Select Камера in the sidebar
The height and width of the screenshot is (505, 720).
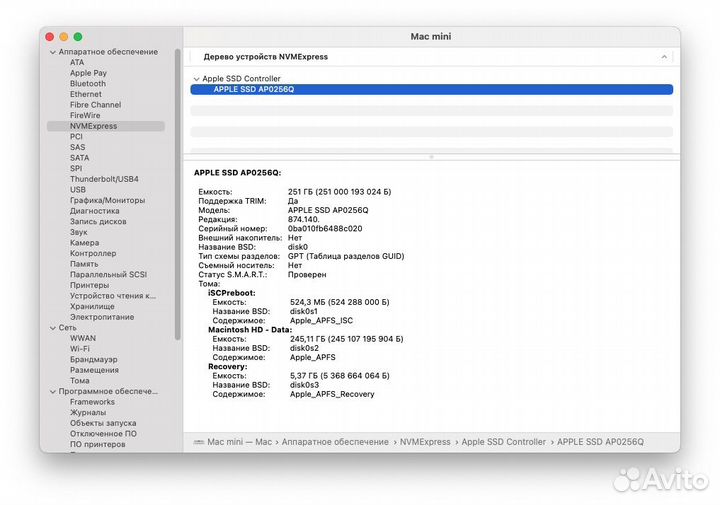click(x=84, y=242)
